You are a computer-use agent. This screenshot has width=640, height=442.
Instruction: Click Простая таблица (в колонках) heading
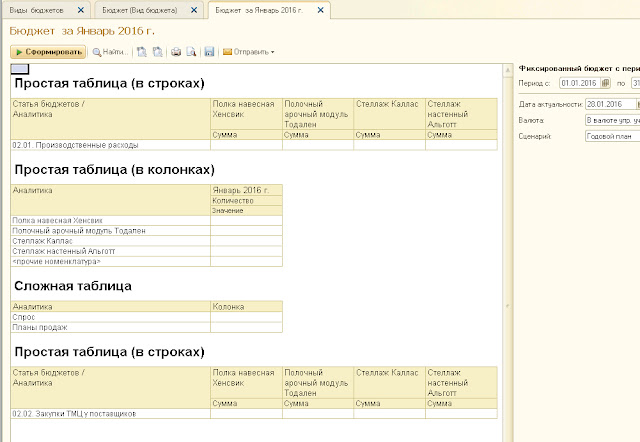click(x=114, y=169)
